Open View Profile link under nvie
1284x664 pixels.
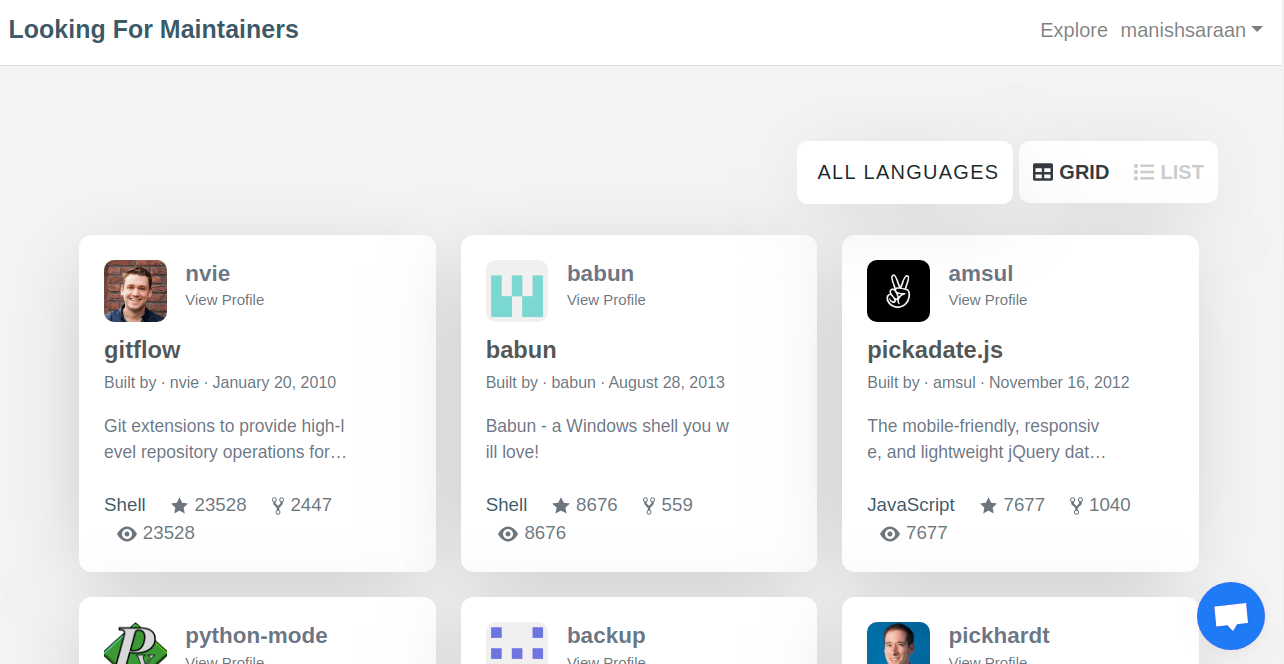click(225, 300)
